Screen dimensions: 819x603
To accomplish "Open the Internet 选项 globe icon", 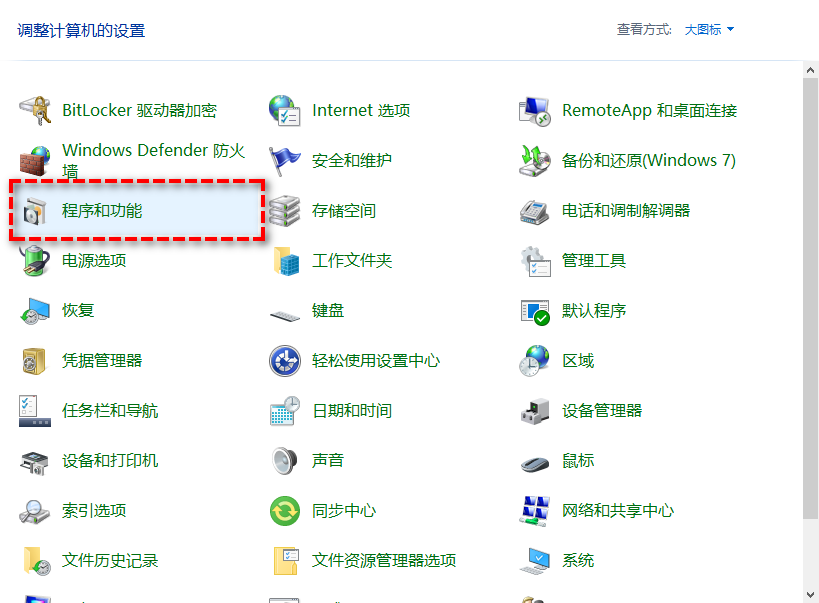I will (x=285, y=110).
